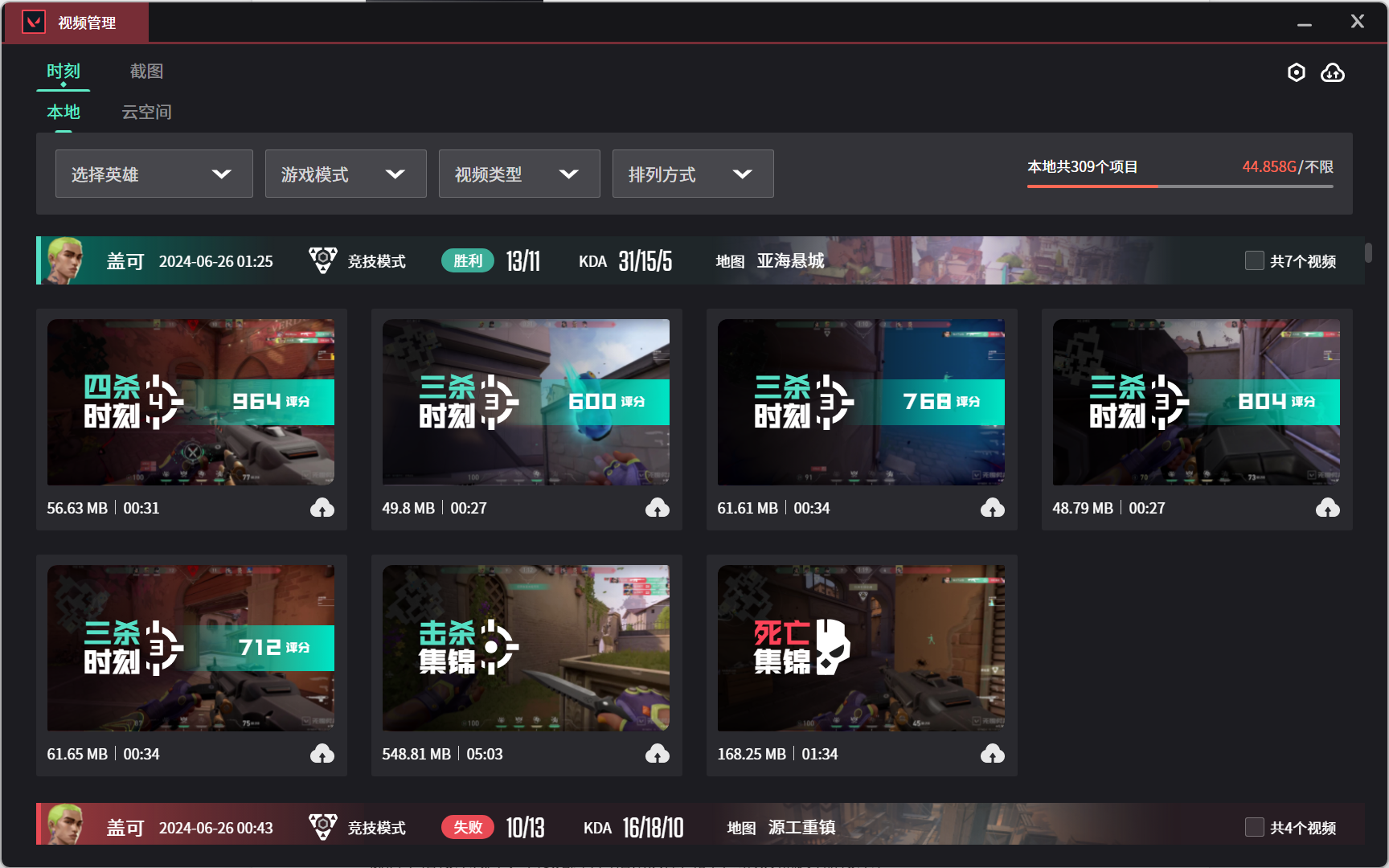Switch to the 时刻 tab

[x=64, y=72]
